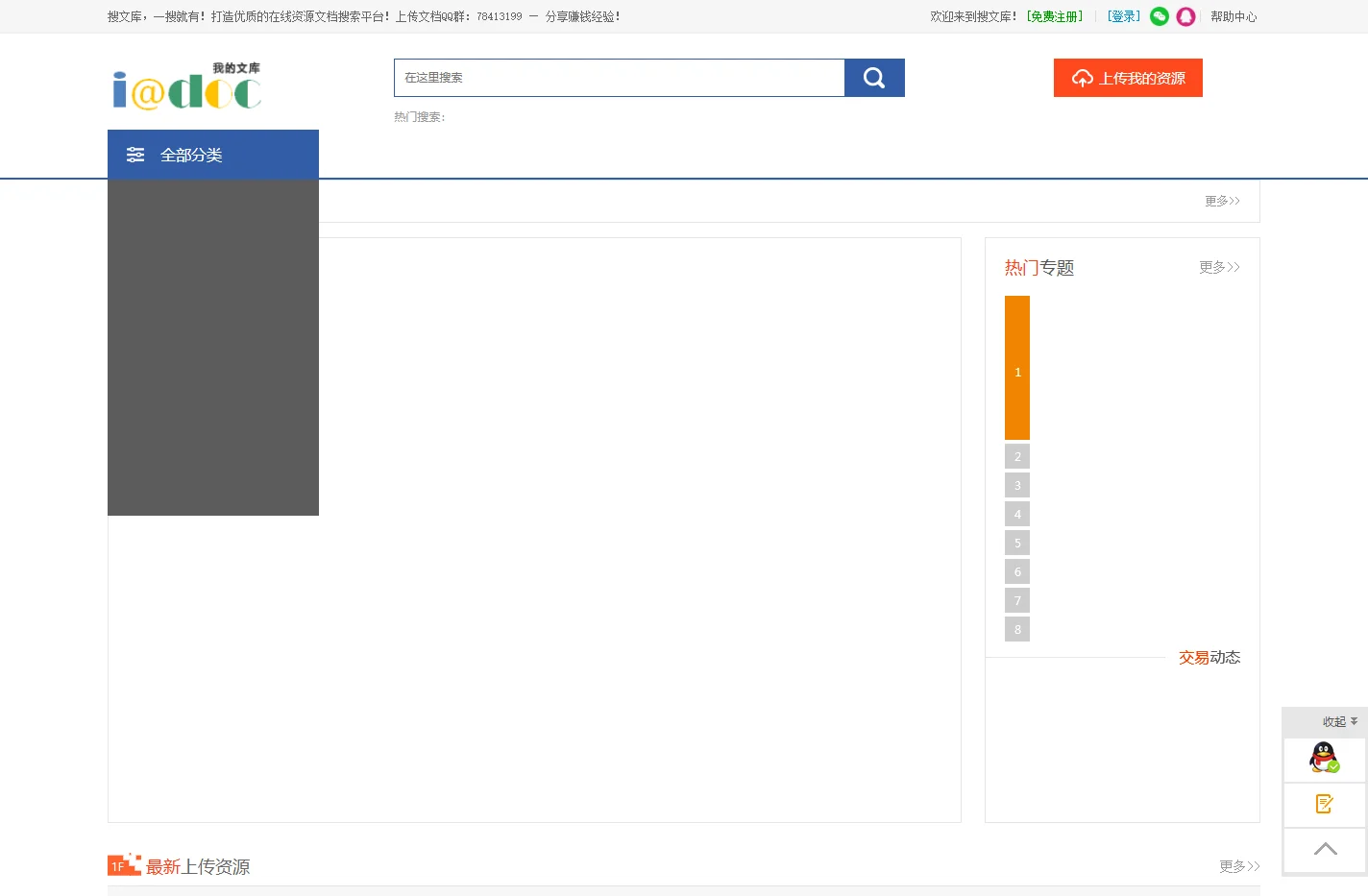The height and width of the screenshot is (896, 1368).
Task: Click the search magnifier button
Action: (x=874, y=78)
